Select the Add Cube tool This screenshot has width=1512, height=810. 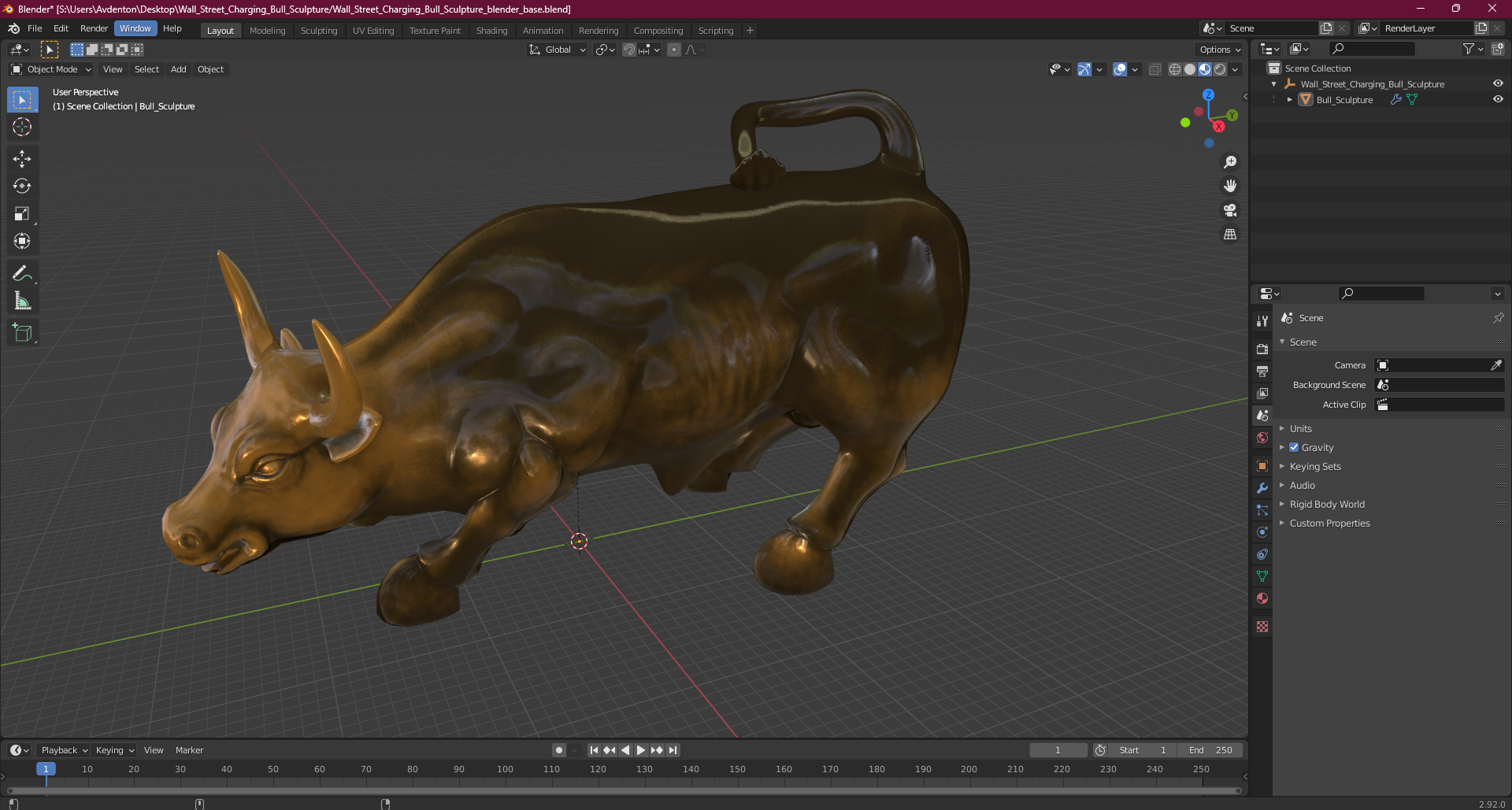22,333
